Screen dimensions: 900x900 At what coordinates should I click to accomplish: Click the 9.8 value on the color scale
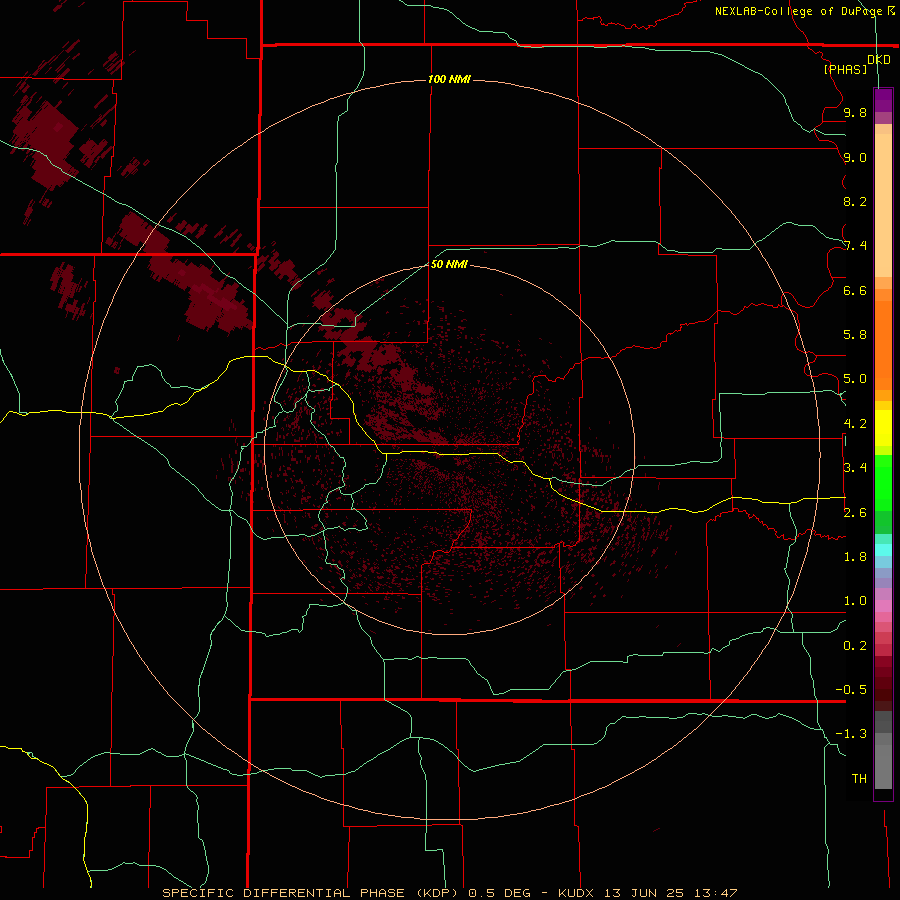coord(855,112)
